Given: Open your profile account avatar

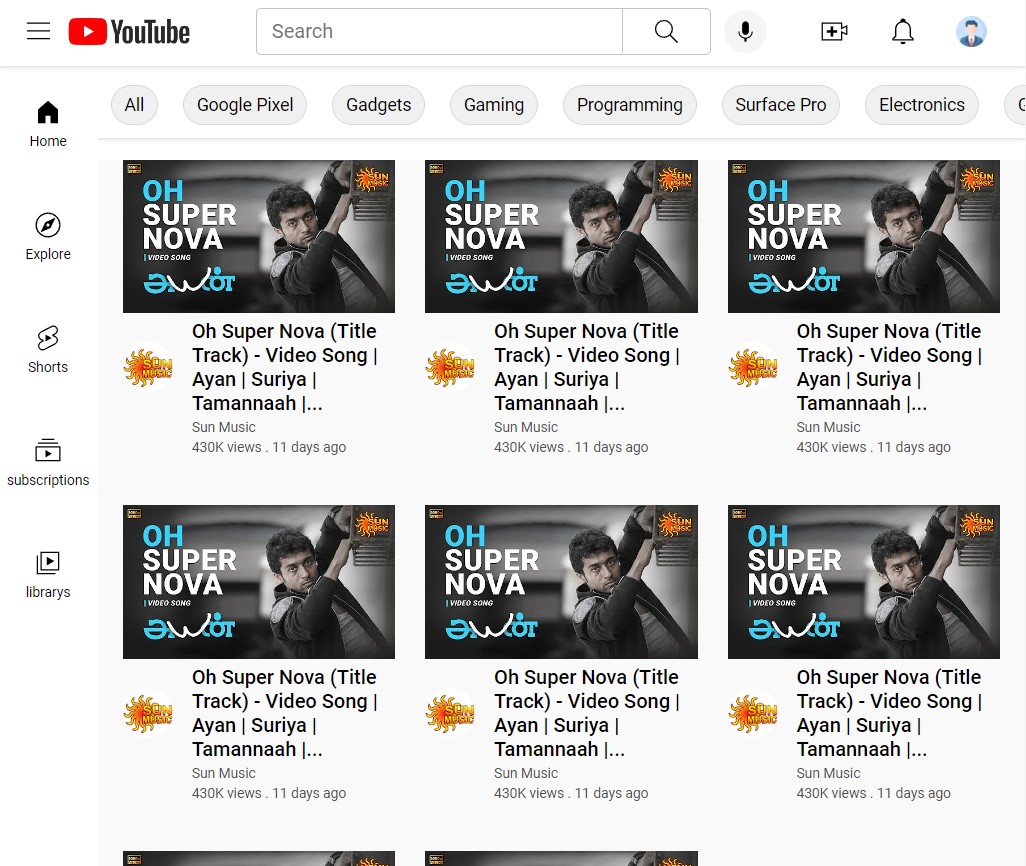Looking at the screenshot, I should (970, 31).
